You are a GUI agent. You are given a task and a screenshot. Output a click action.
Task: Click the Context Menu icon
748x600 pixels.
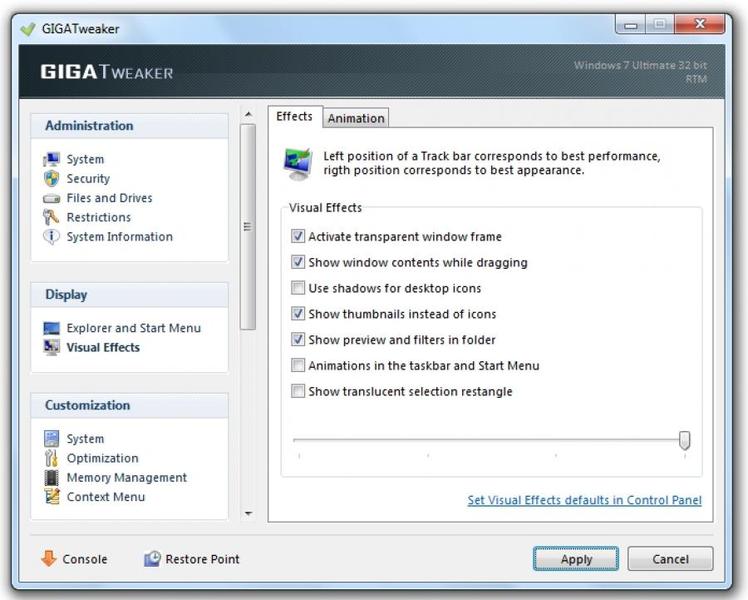coord(52,497)
